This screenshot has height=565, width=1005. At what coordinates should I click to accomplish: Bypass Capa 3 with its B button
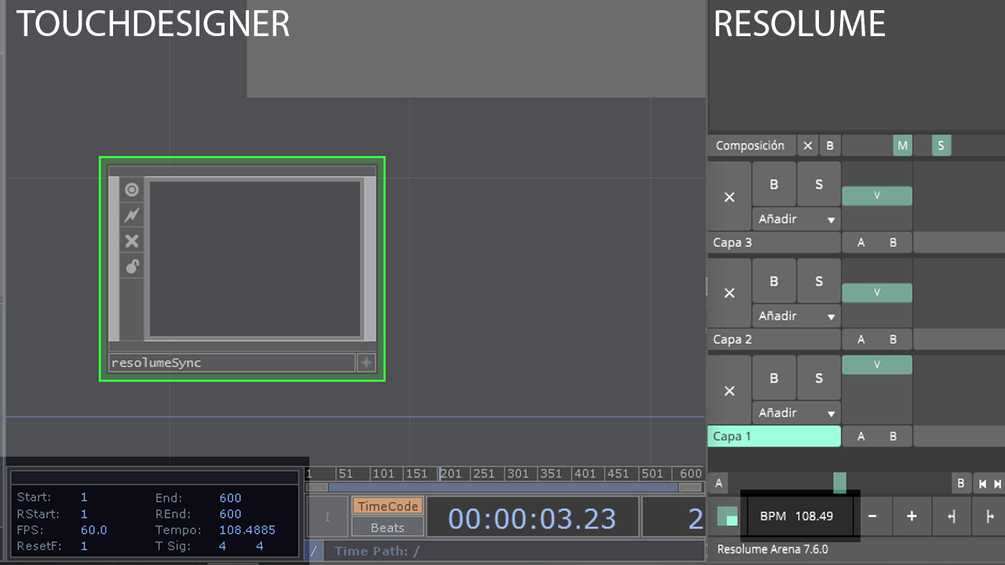click(x=774, y=184)
